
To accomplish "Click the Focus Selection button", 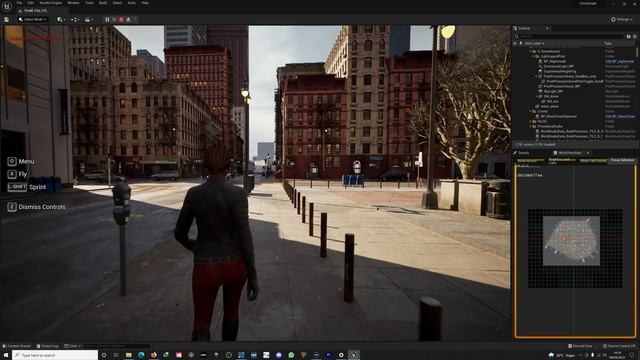I will pyautogui.click(x=622, y=160).
